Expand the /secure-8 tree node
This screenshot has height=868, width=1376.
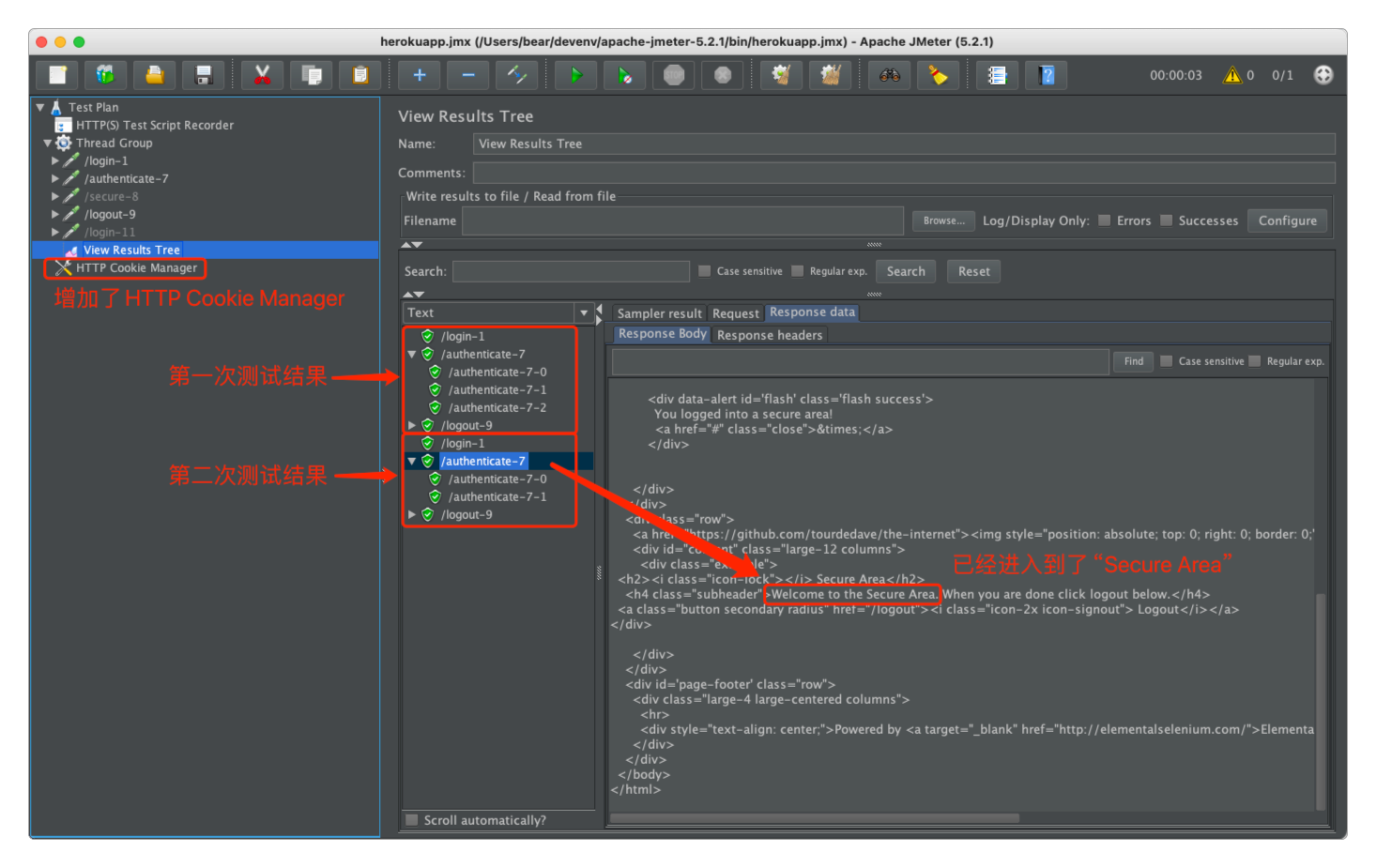tap(55, 197)
